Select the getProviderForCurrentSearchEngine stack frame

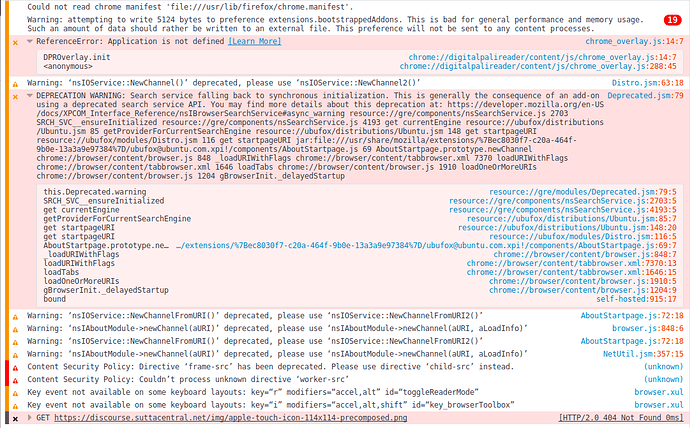click(x=117, y=219)
